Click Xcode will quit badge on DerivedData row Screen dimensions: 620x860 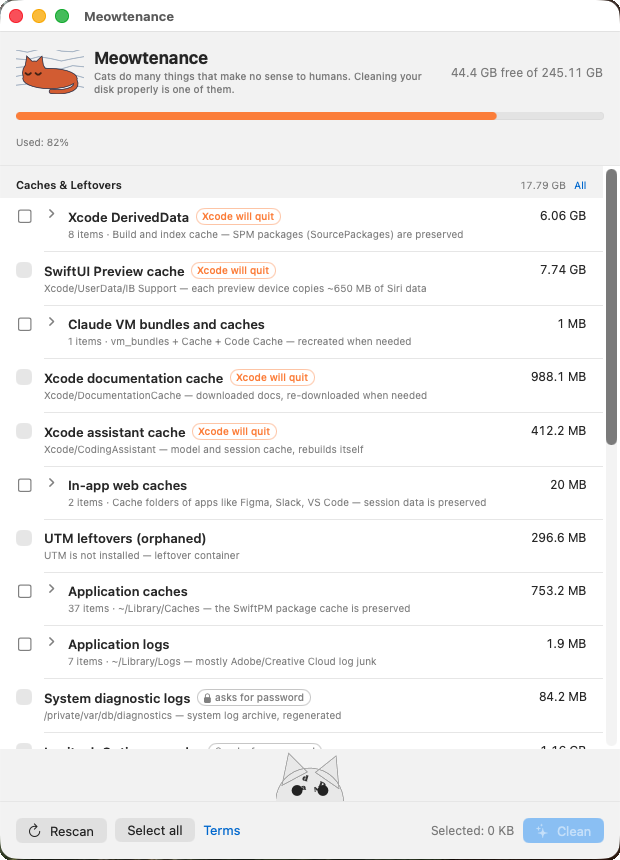238,217
